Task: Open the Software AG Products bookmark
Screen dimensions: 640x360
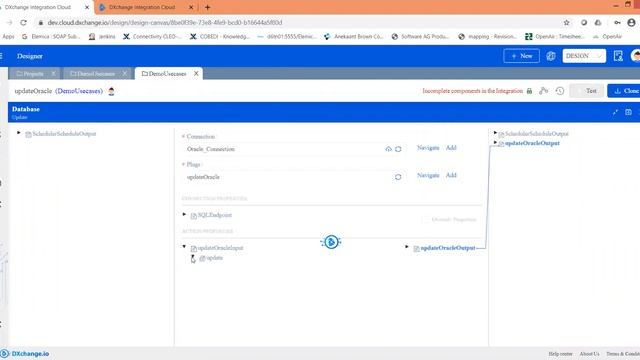Action: point(420,36)
